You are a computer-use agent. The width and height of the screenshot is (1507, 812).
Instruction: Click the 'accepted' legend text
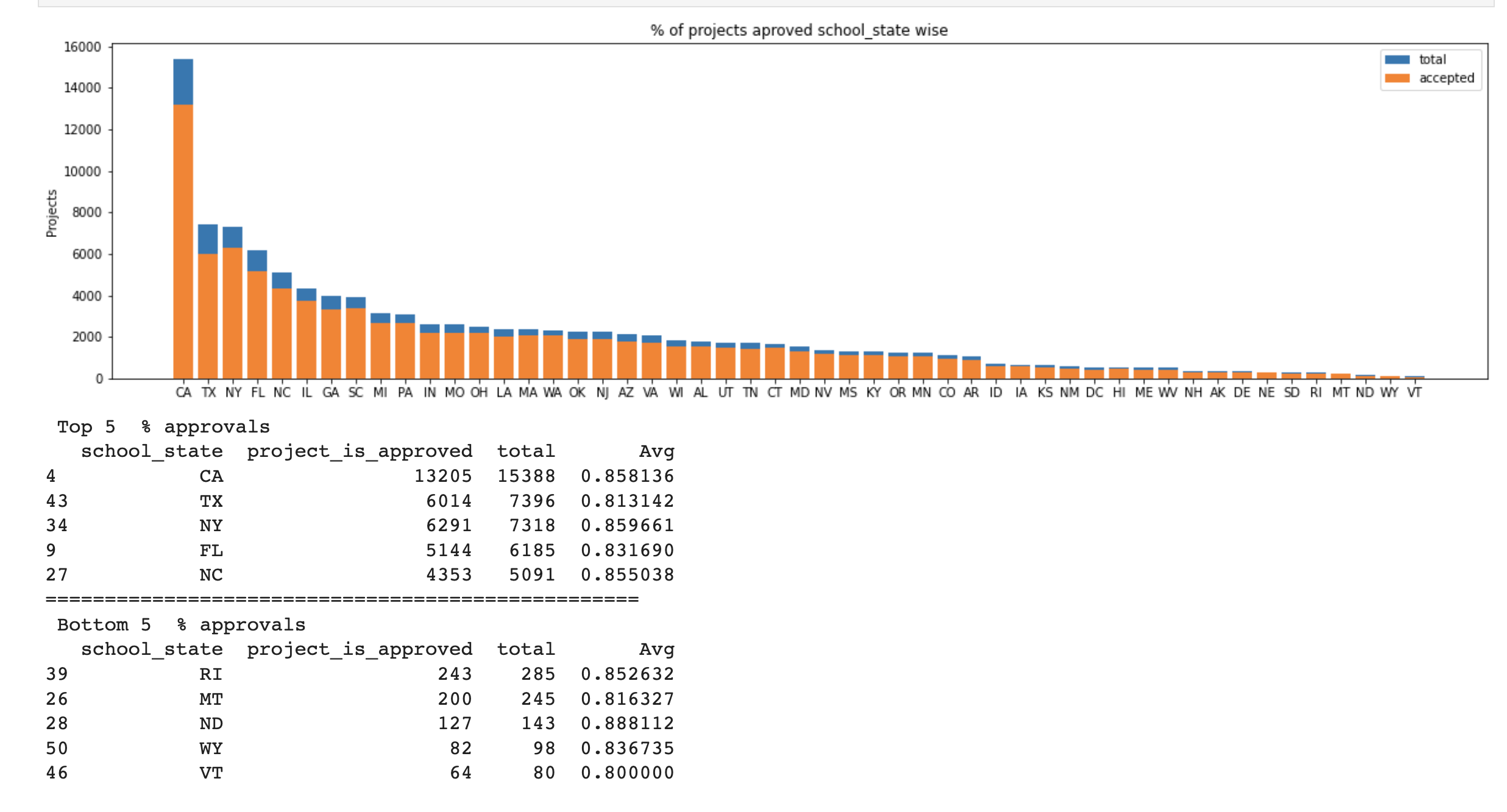pos(1446,78)
